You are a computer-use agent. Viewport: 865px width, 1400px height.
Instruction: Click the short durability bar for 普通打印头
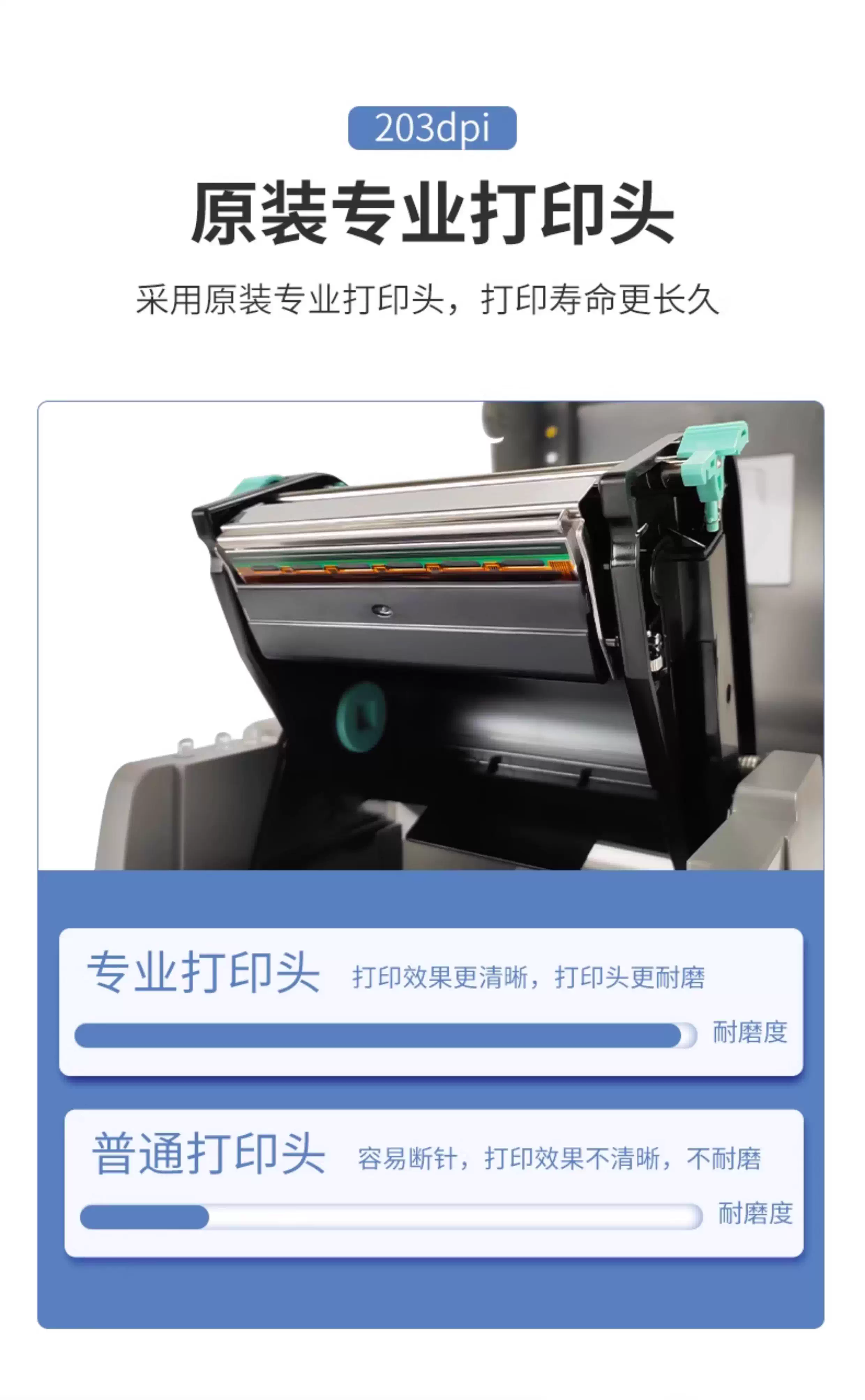144,1217
